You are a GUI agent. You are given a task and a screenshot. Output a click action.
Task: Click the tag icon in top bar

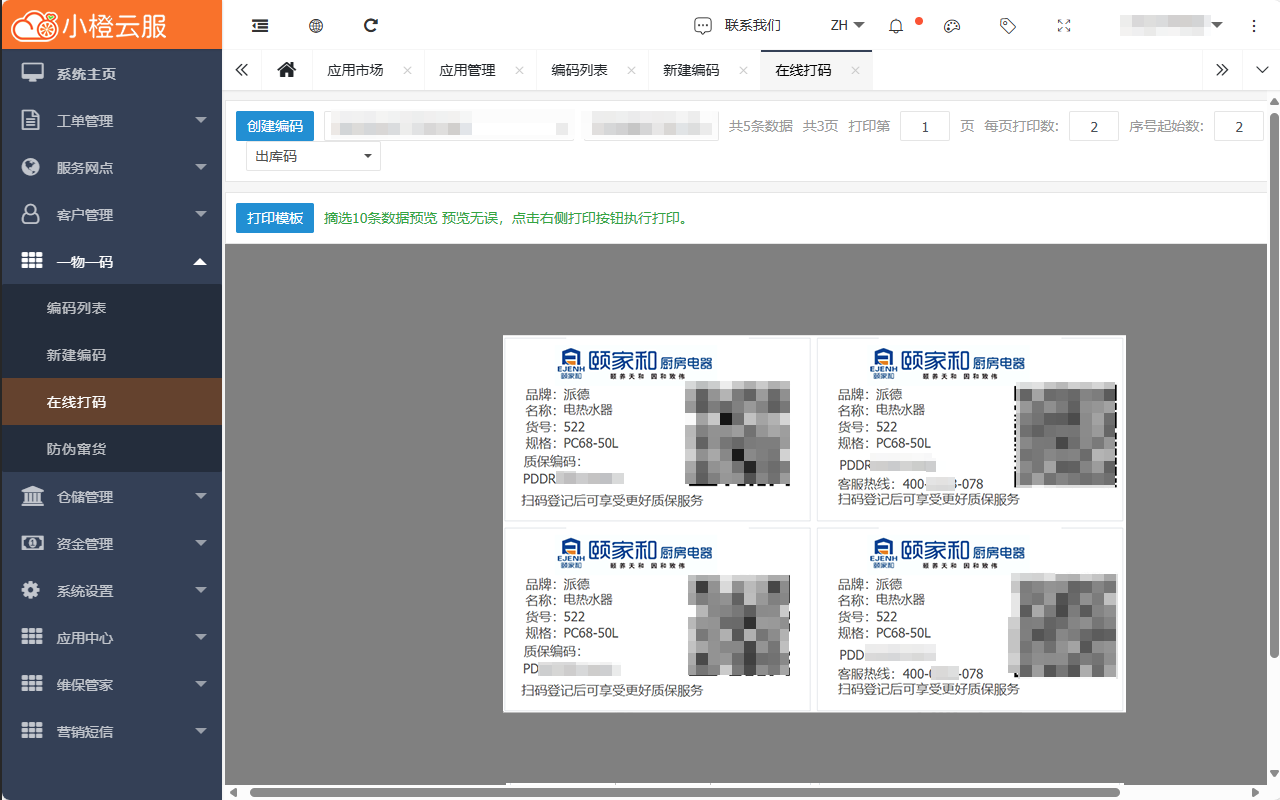1008,26
